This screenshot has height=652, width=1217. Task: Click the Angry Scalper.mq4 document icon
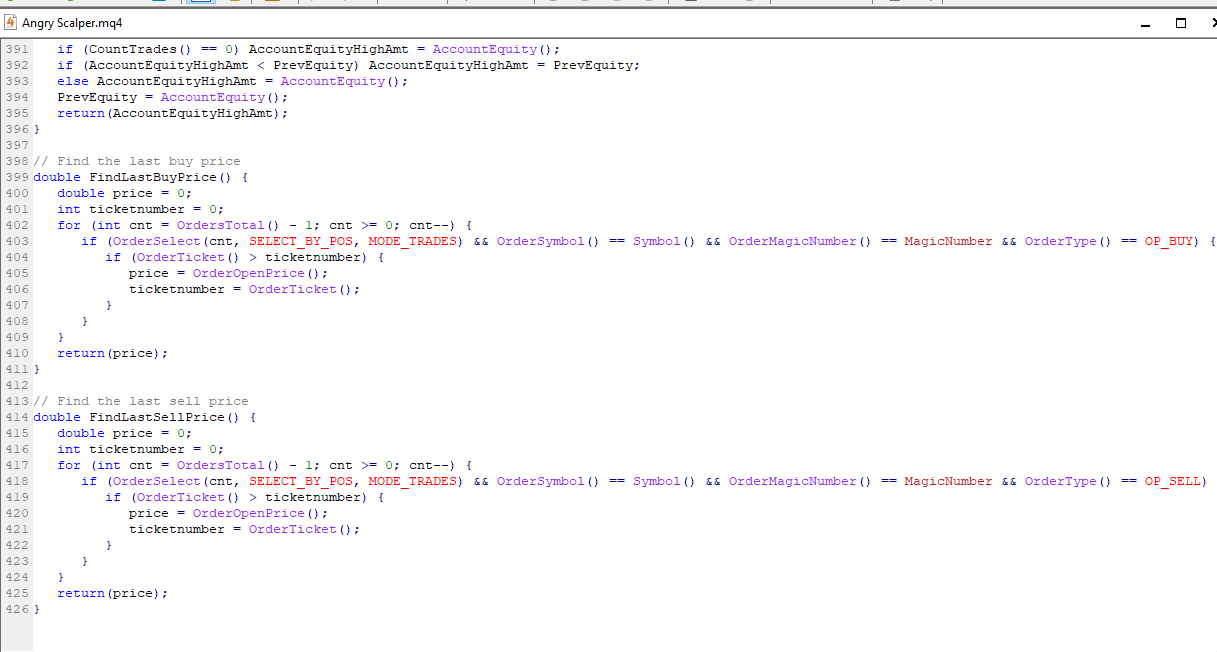[12, 23]
